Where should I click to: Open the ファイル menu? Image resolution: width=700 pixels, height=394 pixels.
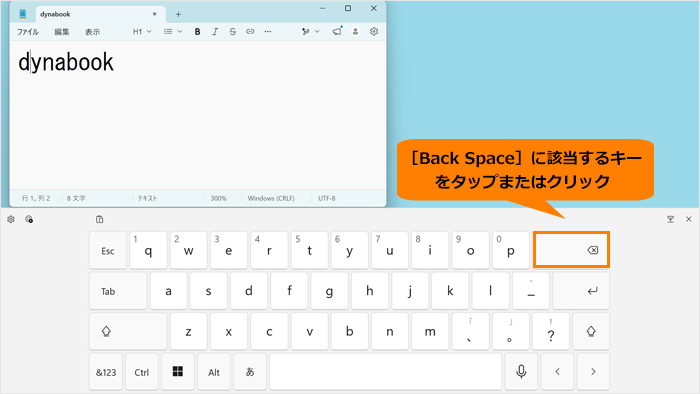point(28,32)
